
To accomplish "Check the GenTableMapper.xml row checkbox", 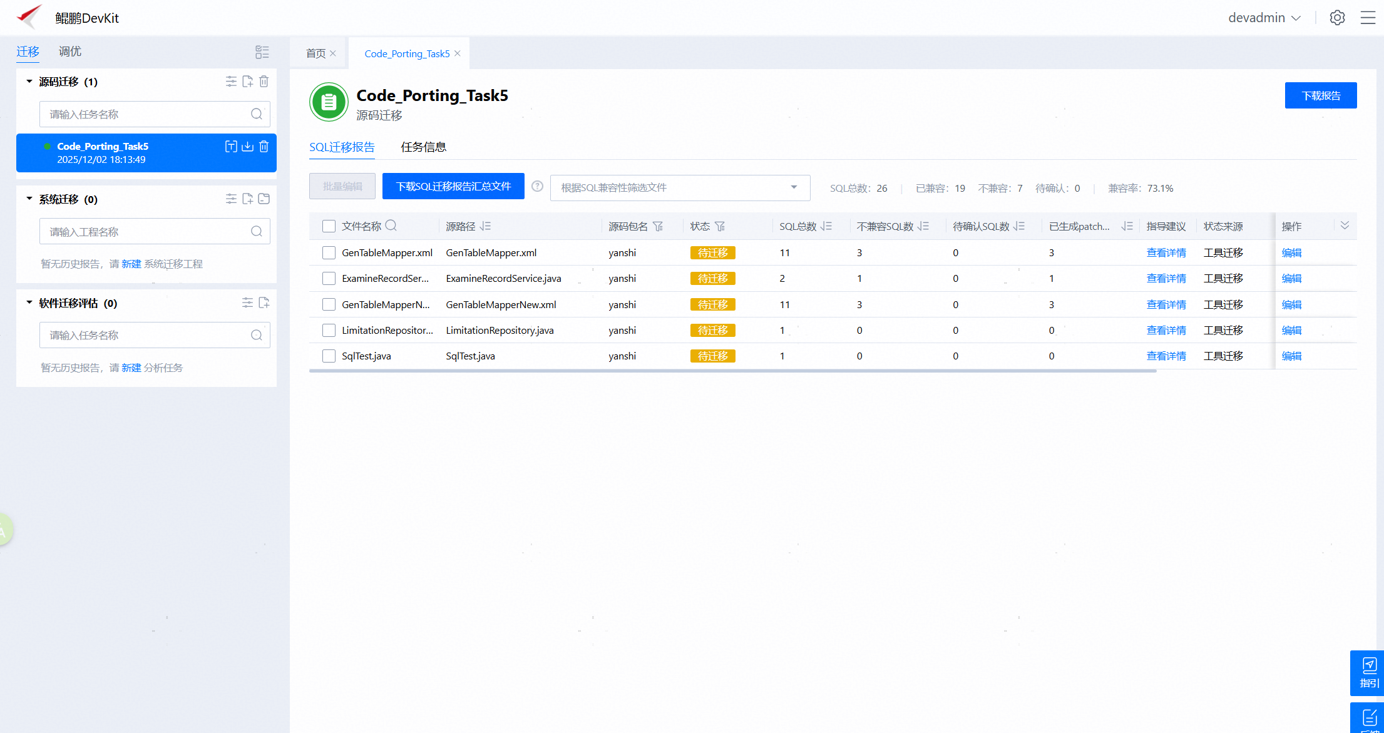I will (x=328, y=253).
